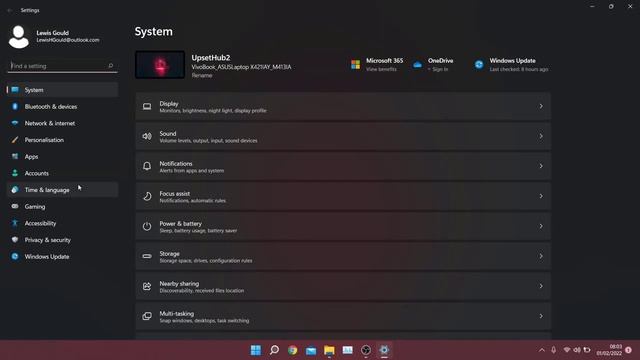
Task: Go to Network & internet
Action: 62,123
